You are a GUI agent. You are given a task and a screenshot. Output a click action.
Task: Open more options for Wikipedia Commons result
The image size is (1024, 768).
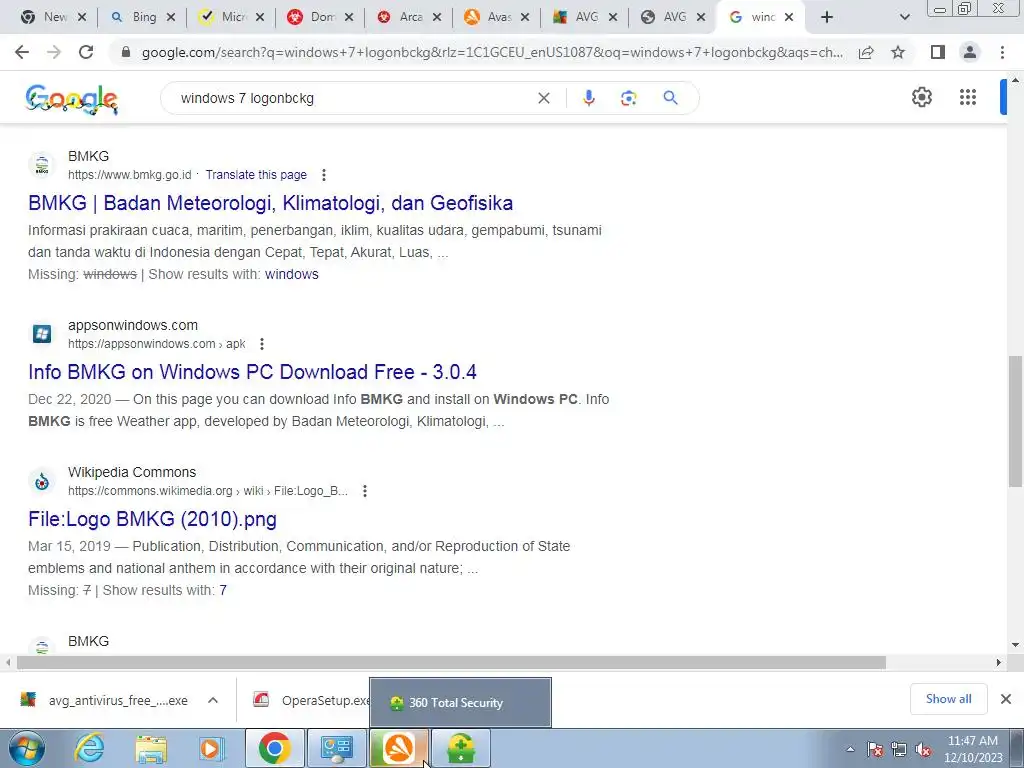click(365, 491)
